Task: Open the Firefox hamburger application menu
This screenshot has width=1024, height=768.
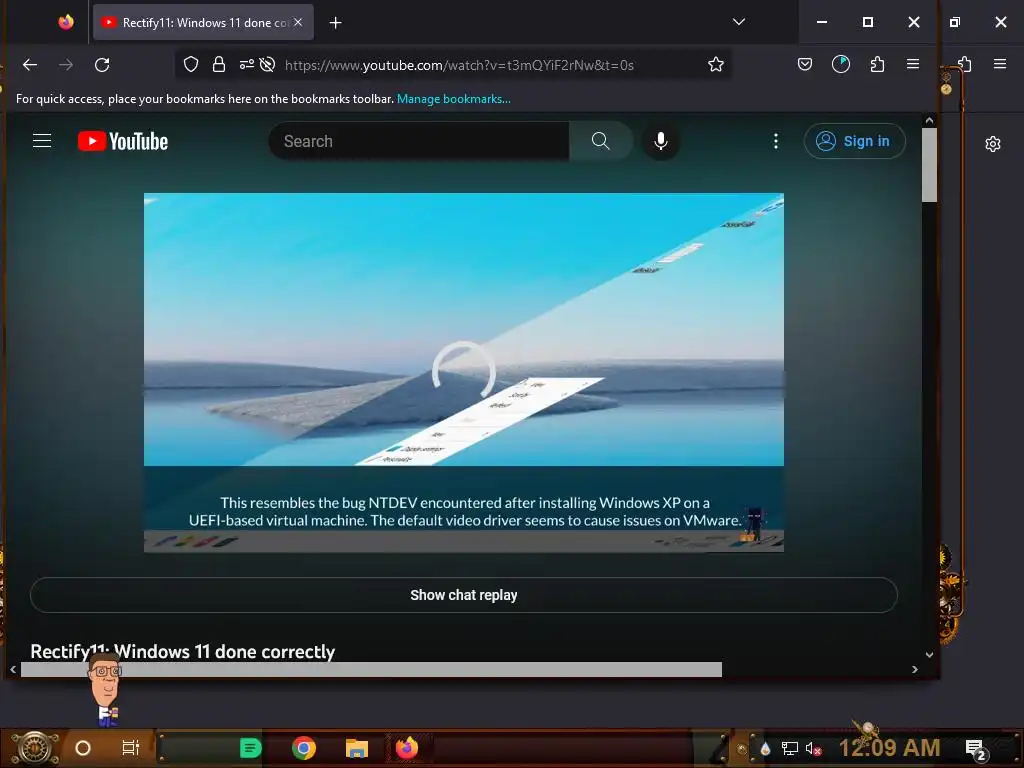Action: coord(913,64)
